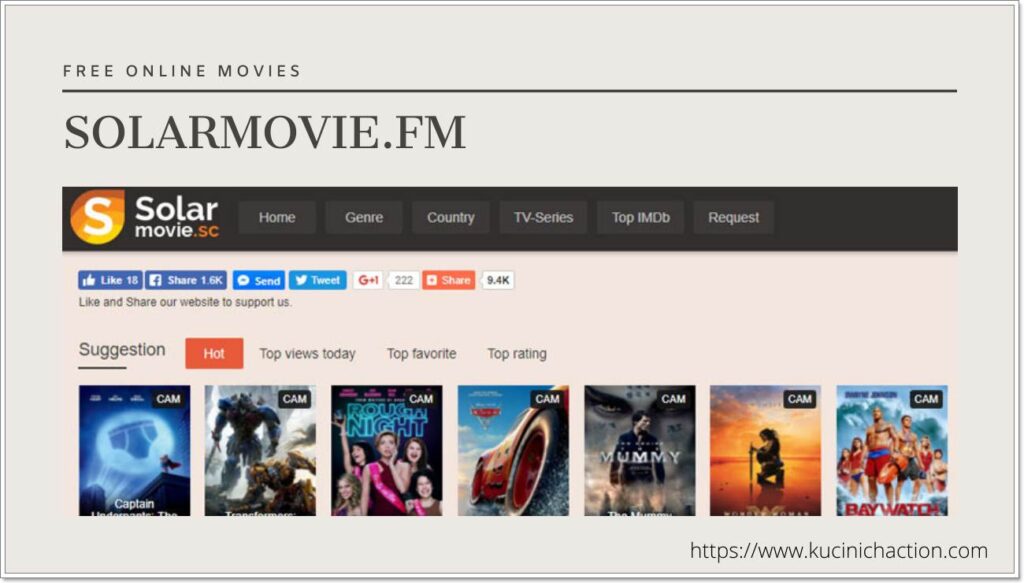
Task: Open the Wonder Woman movie poster
Action: pyautogui.click(x=765, y=450)
